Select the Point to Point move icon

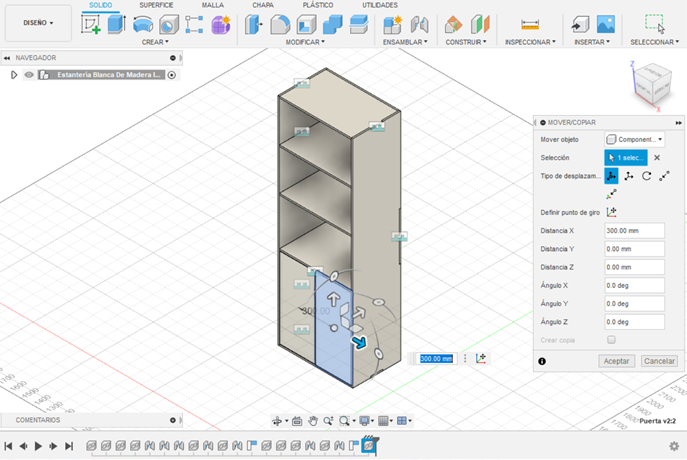coord(664,176)
